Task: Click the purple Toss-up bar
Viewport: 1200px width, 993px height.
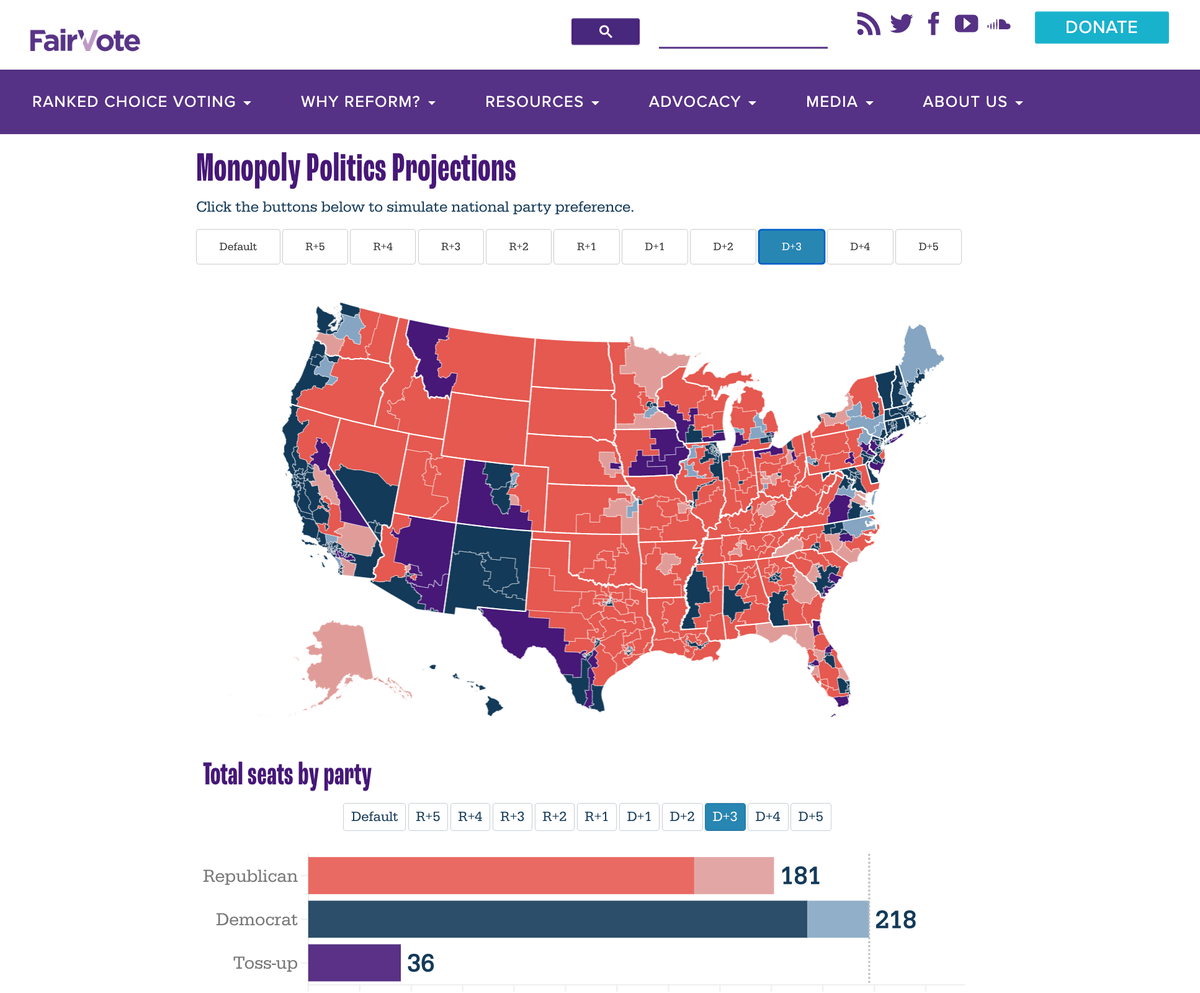Action: point(354,963)
